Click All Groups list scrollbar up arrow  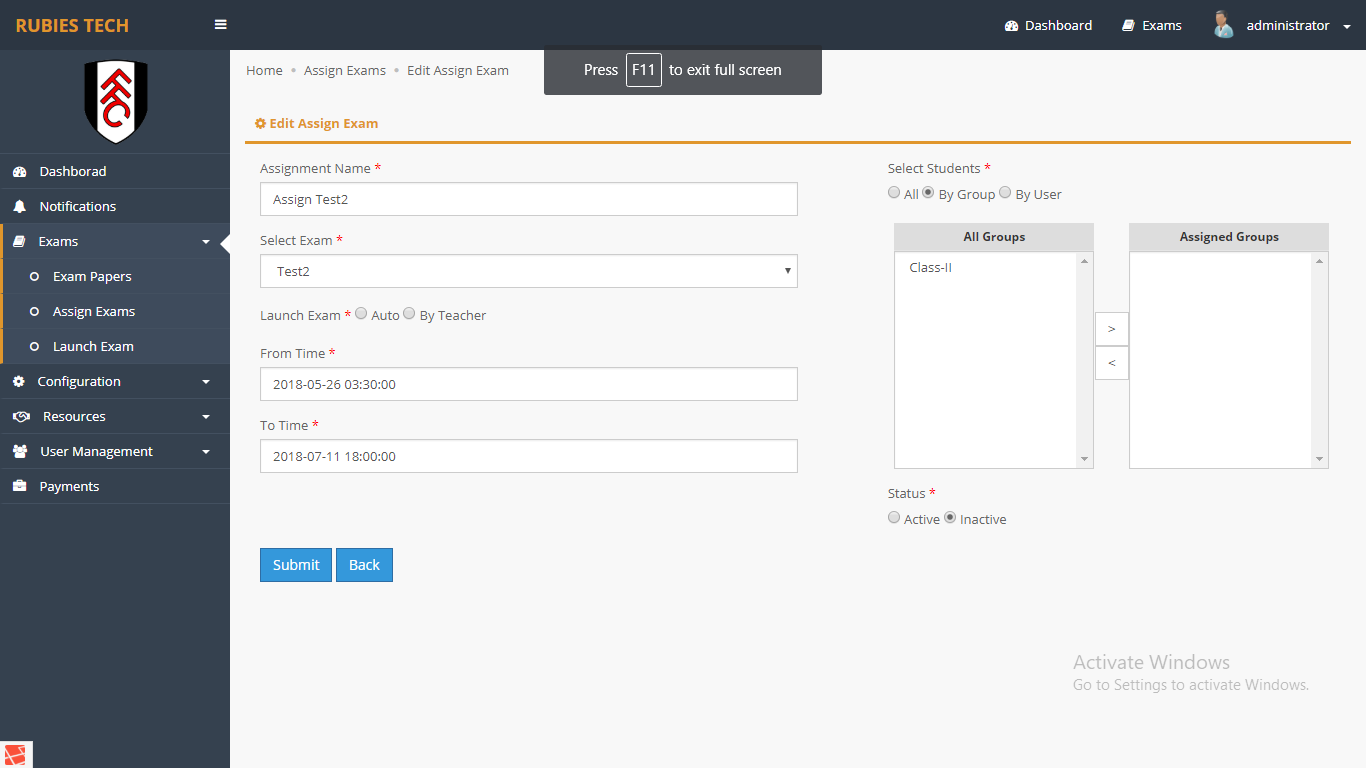(x=1085, y=261)
